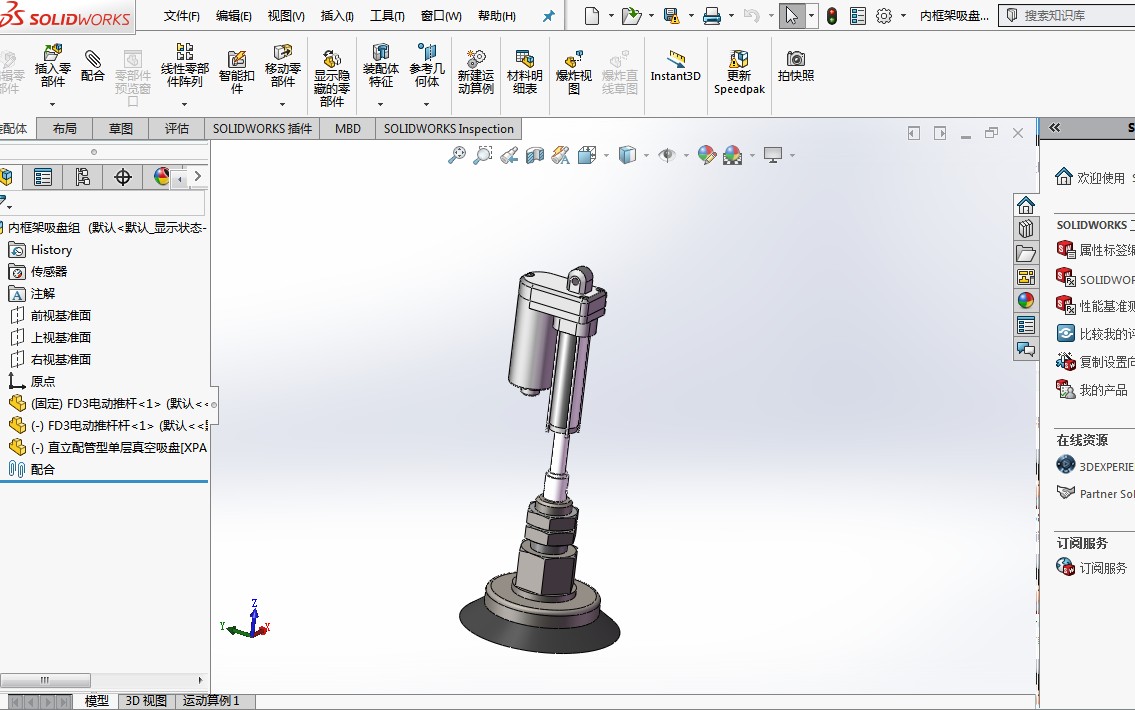Select History in feature tree
This screenshot has width=1135, height=710.
(x=51, y=250)
